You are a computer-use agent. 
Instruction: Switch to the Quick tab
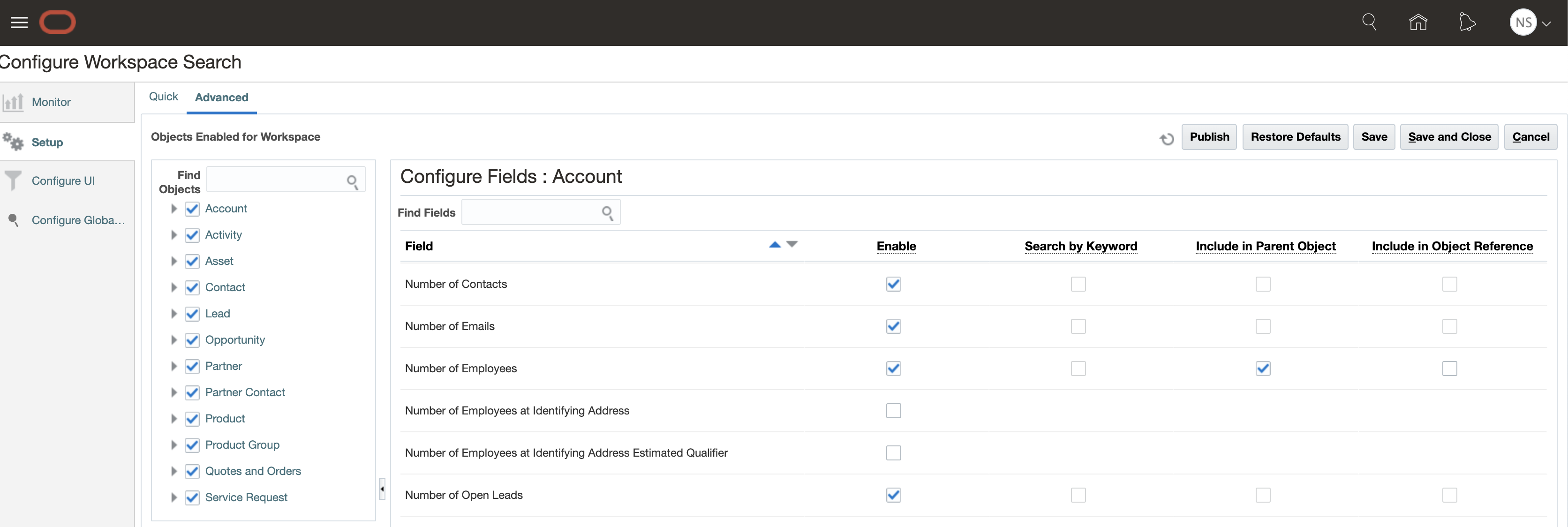point(163,97)
